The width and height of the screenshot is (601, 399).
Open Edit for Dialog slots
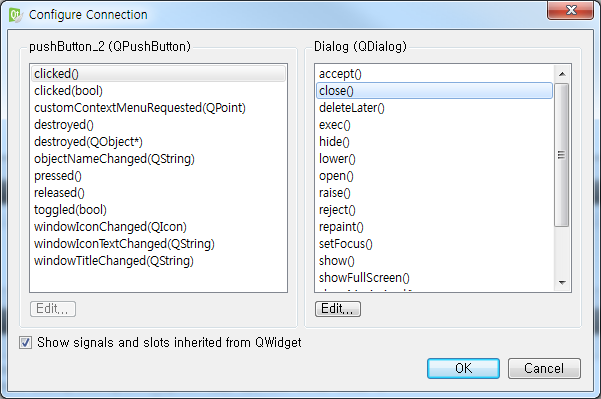pyautogui.click(x=338, y=309)
